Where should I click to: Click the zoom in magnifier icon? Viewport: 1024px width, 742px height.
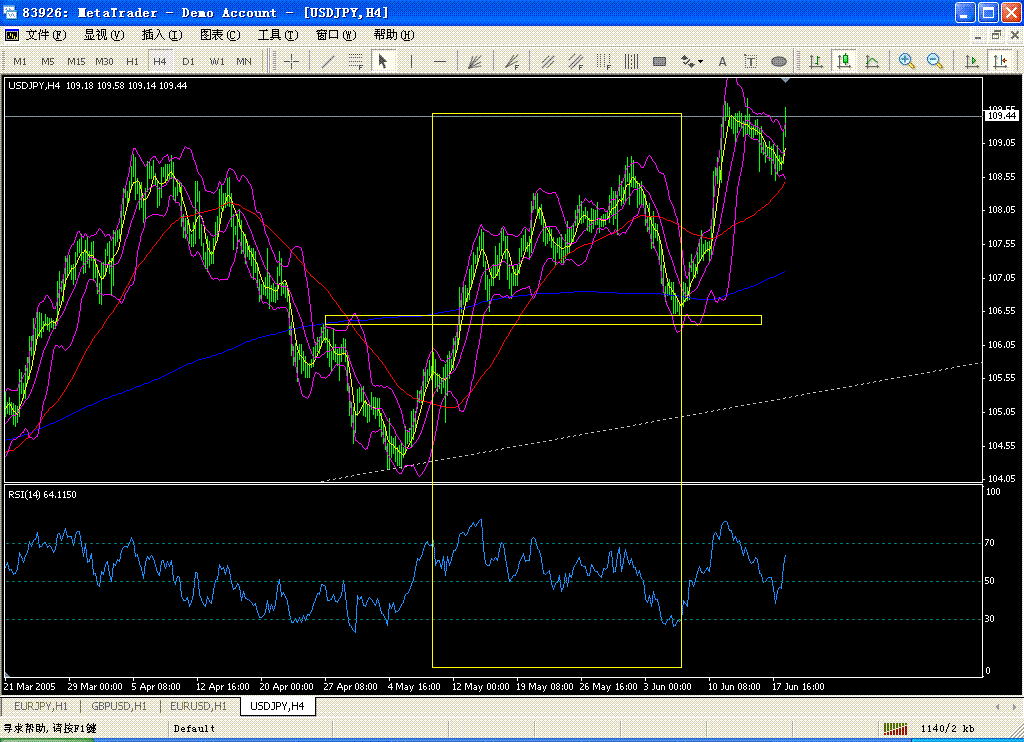pos(907,61)
